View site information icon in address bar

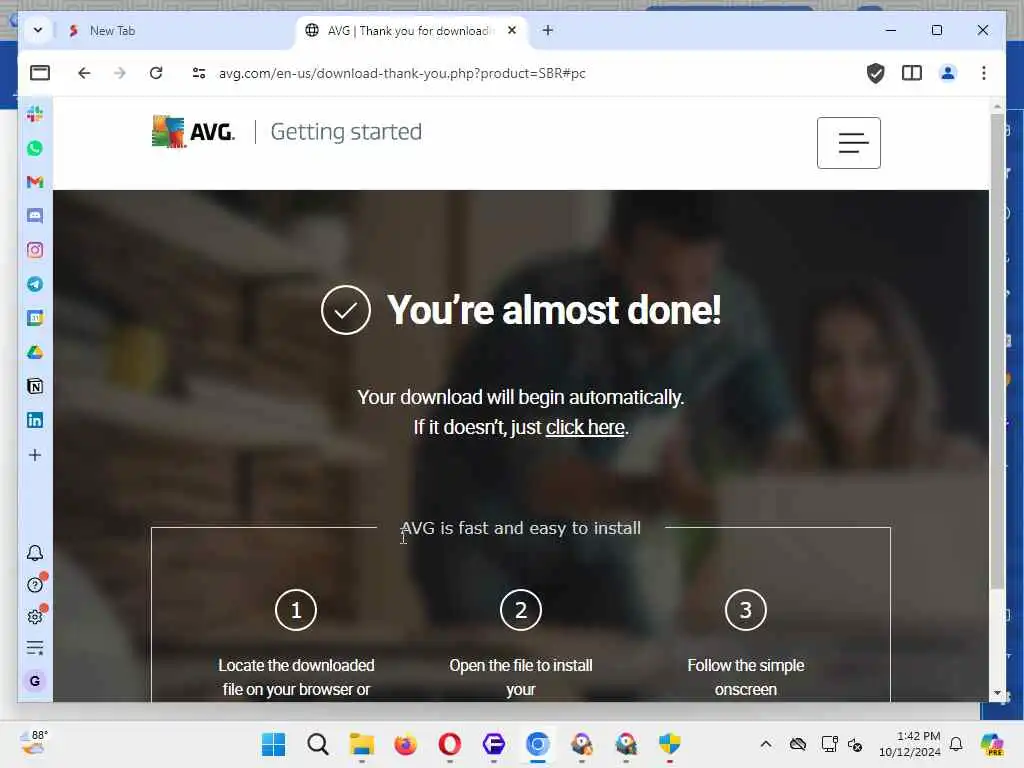(199, 72)
